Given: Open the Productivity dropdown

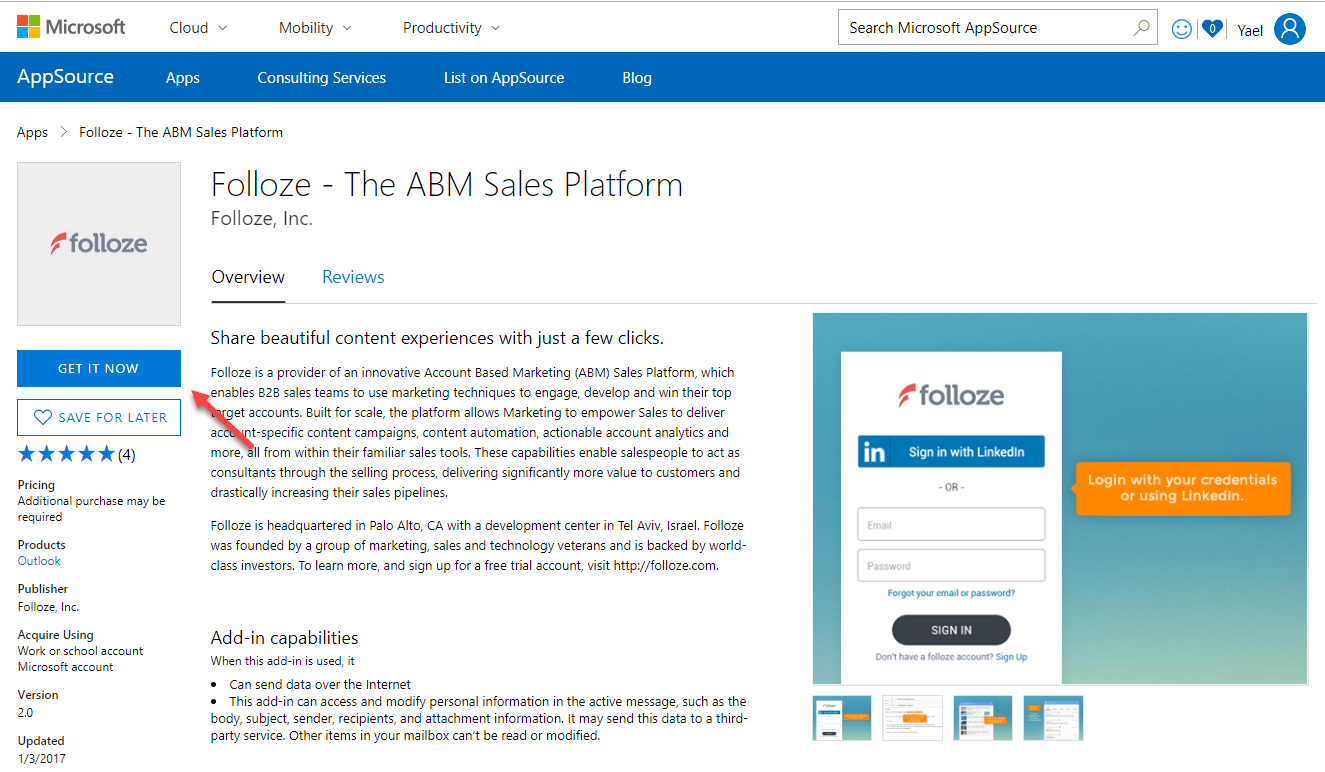Looking at the screenshot, I should tap(450, 28).
